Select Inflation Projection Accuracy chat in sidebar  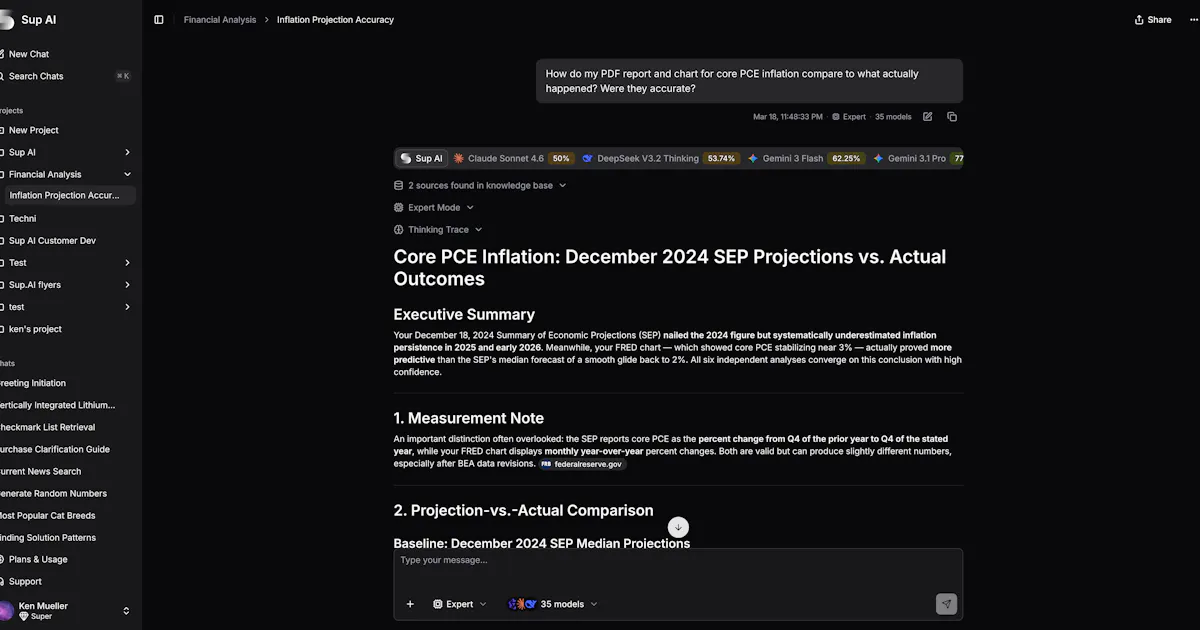(68, 196)
